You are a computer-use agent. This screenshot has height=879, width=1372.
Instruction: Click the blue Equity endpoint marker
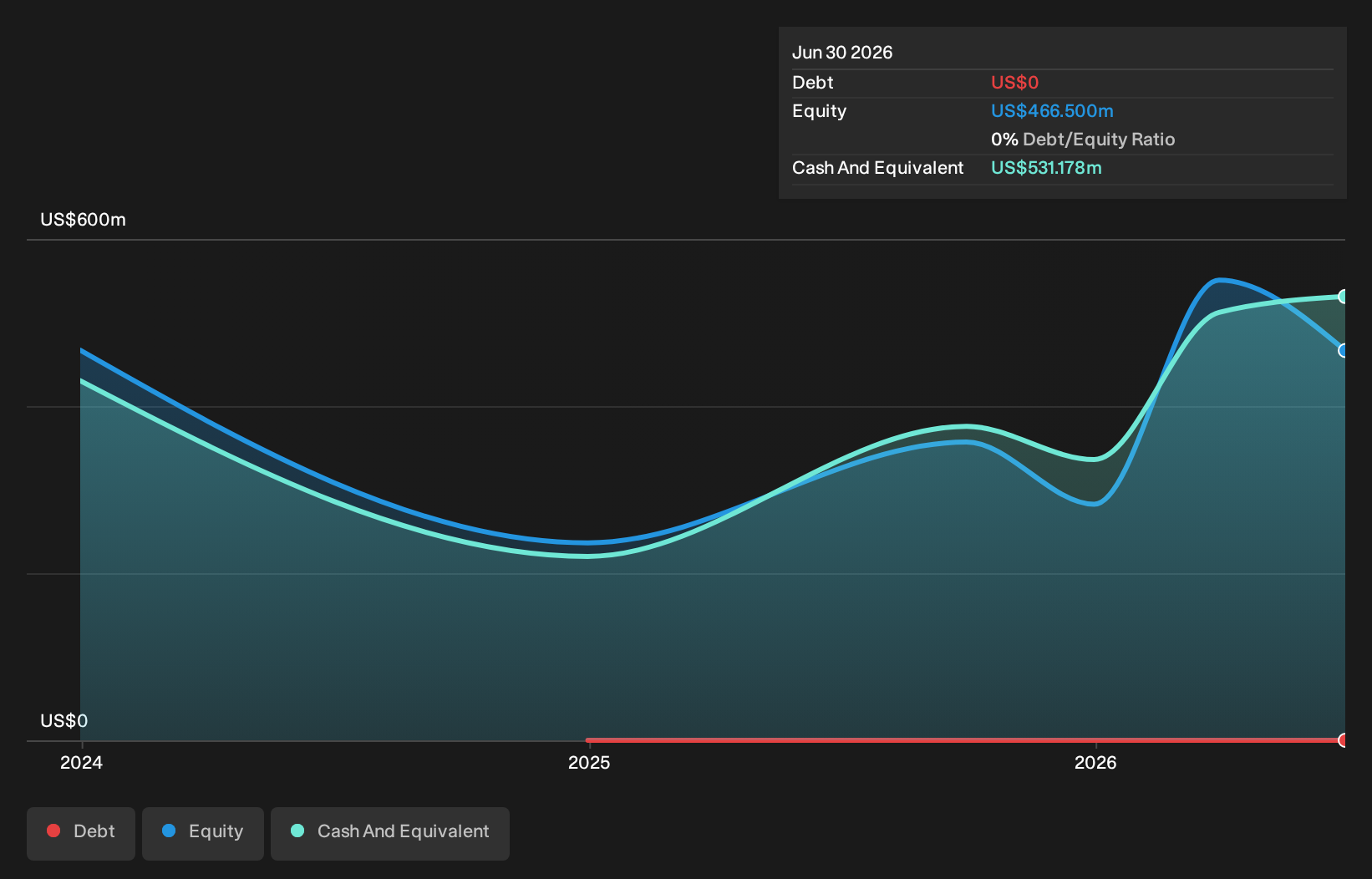pos(1344,350)
